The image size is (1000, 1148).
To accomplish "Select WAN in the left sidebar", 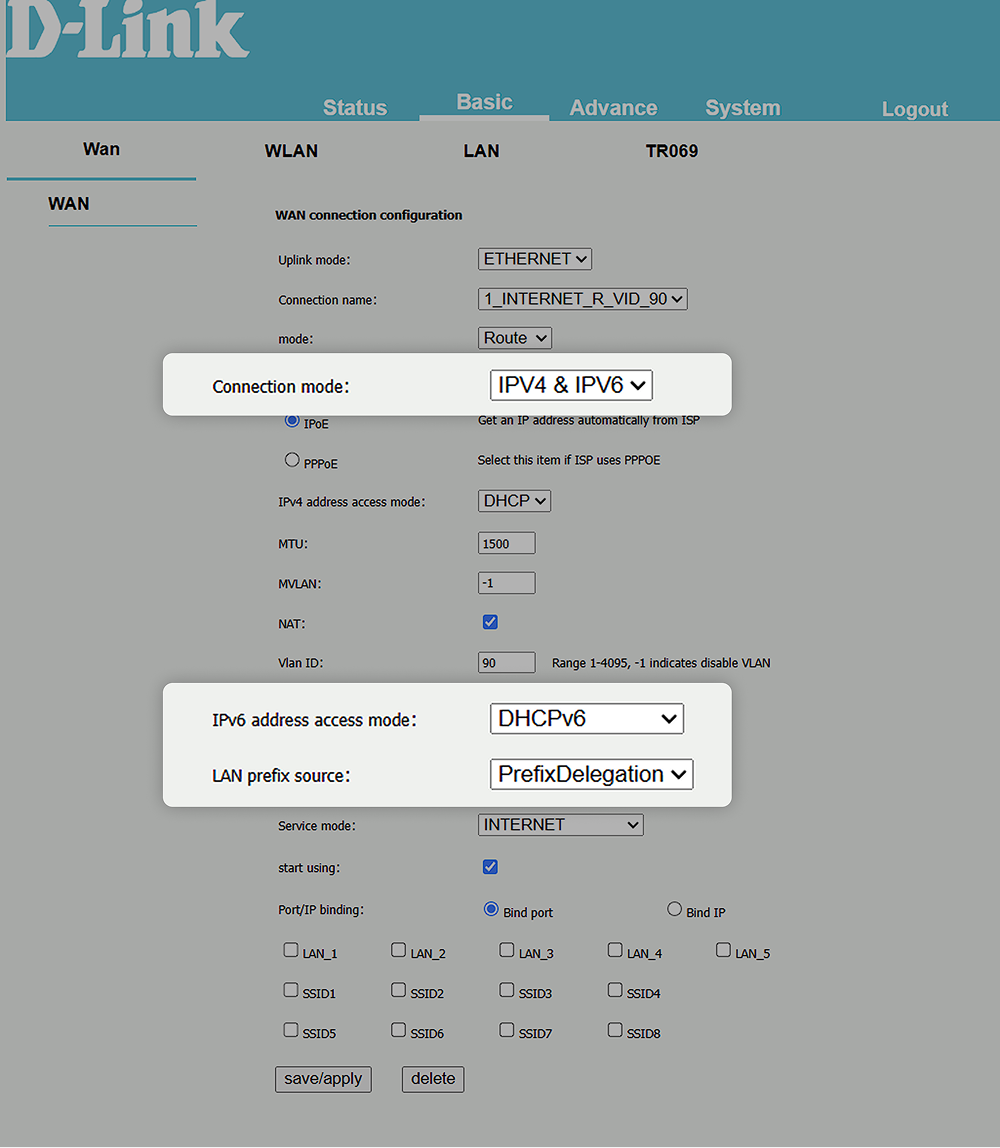I will pos(69,204).
